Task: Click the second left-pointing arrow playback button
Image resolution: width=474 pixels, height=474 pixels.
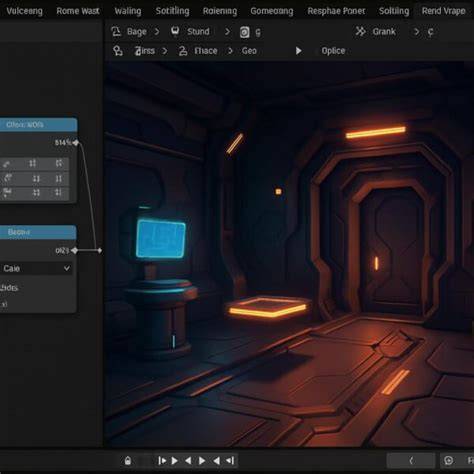Action: [x=216, y=461]
